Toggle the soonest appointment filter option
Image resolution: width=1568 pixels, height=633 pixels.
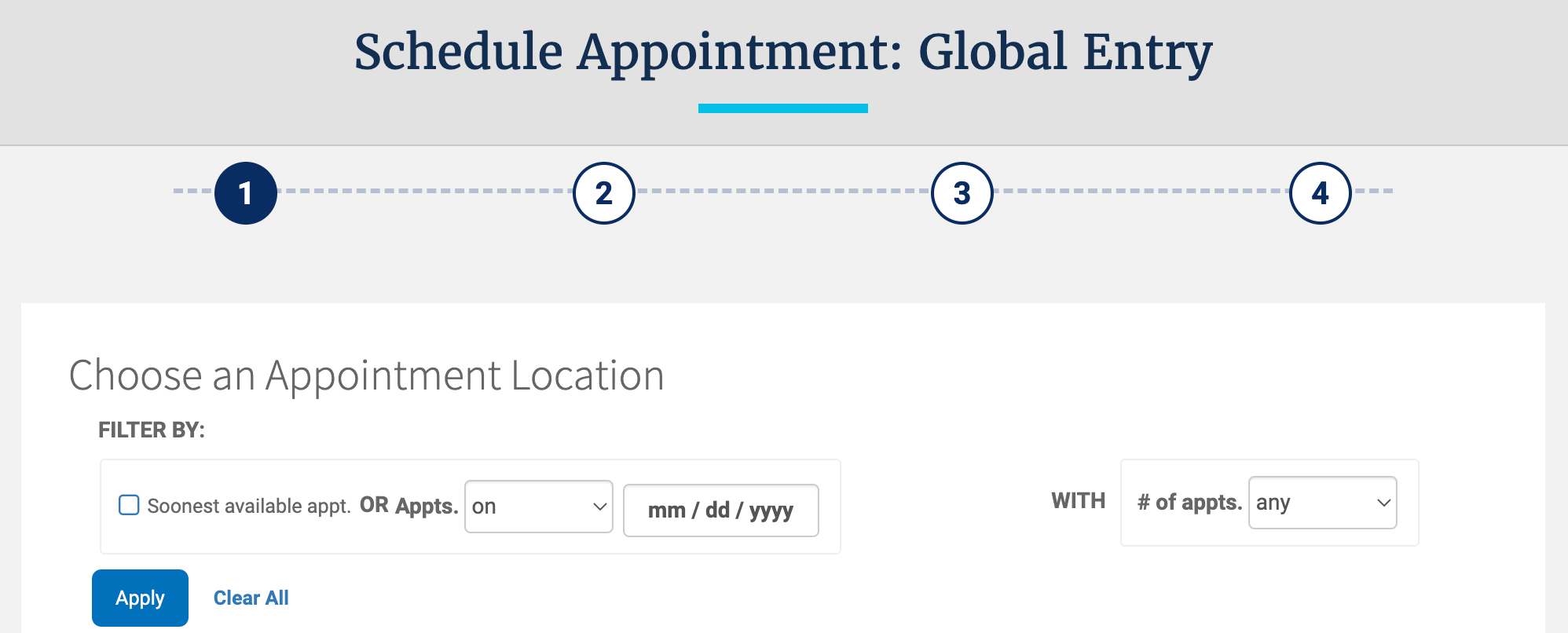tap(128, 505)
